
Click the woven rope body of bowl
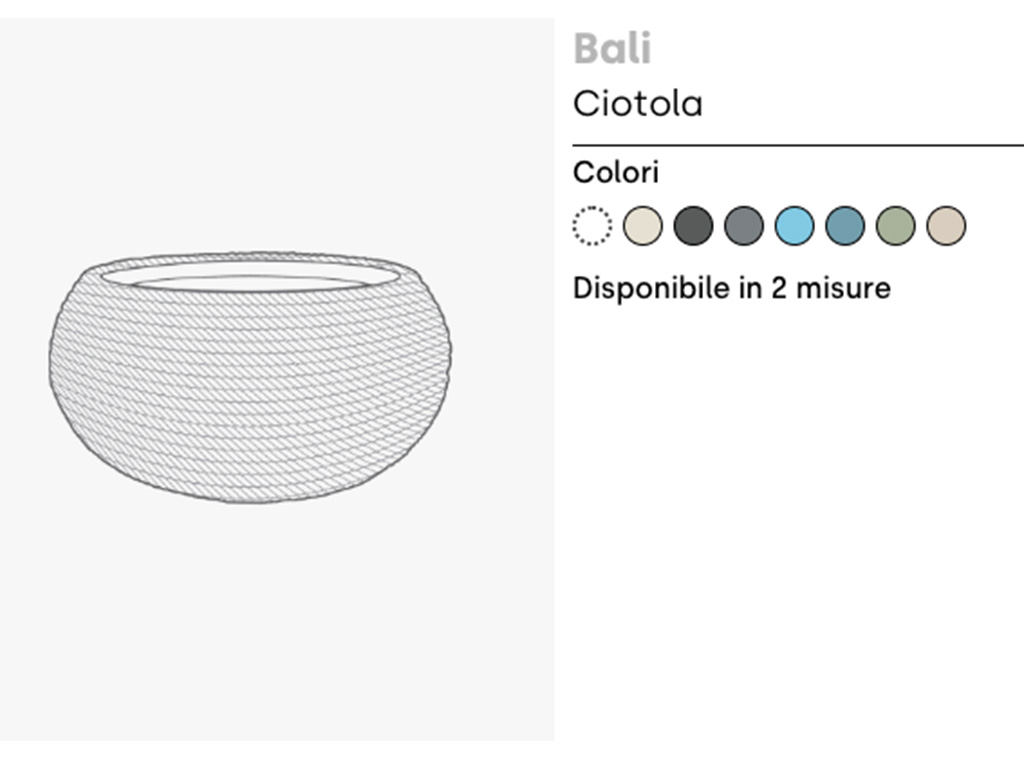(250, 400)
